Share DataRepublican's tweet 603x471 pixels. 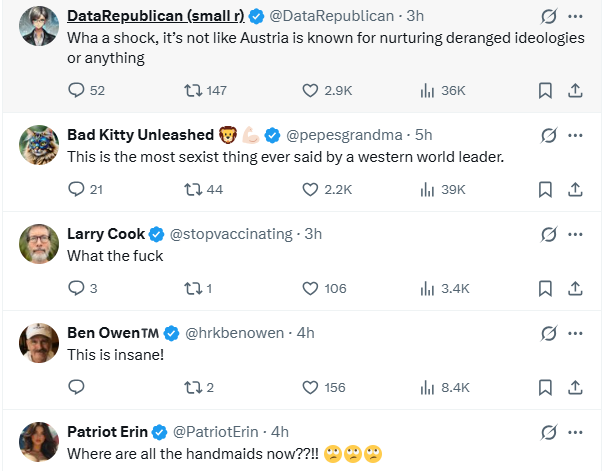coord(575,90)
